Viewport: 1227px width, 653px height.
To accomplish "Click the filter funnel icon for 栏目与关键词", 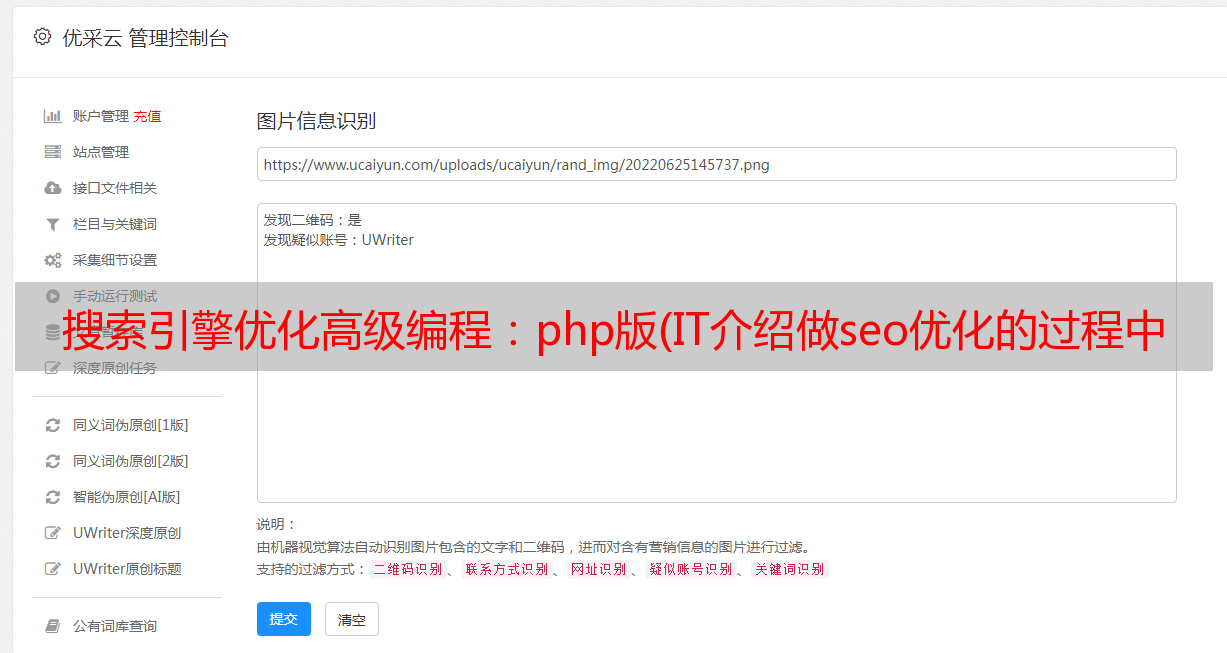I will point(53,224).
